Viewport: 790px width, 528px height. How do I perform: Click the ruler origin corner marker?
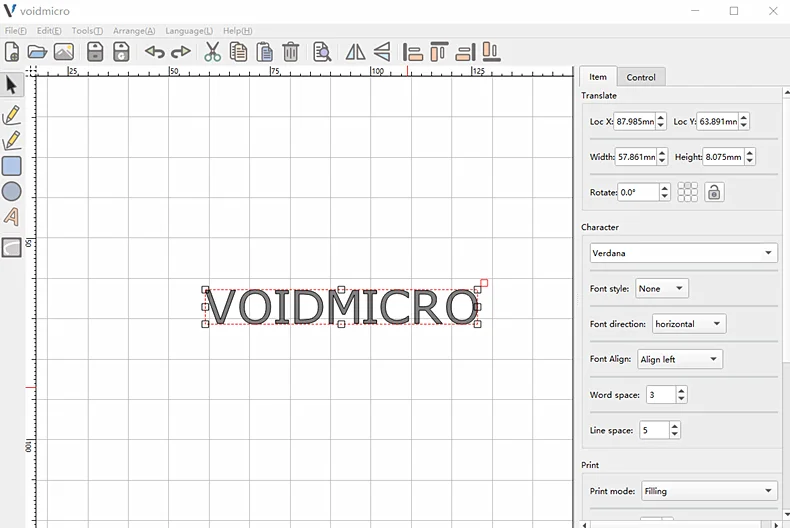pos(31,71)
